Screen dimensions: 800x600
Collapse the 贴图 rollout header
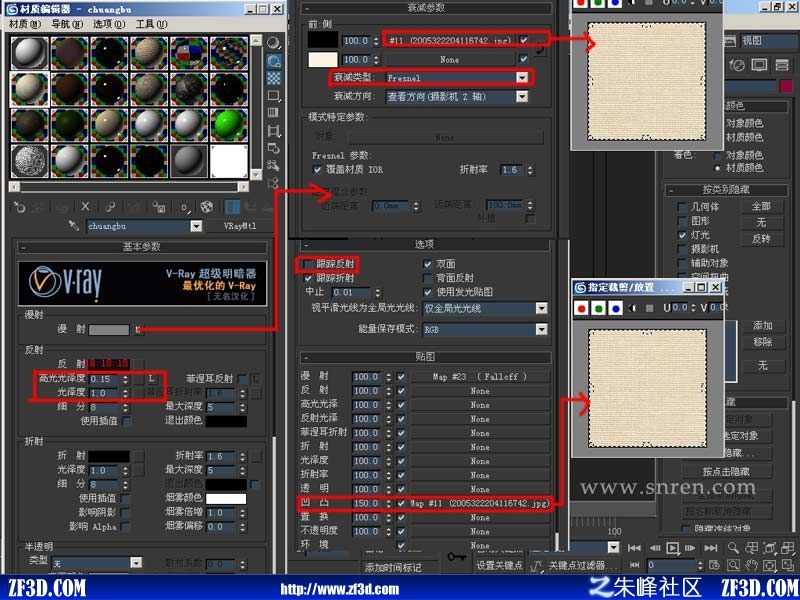pos(426,357)
